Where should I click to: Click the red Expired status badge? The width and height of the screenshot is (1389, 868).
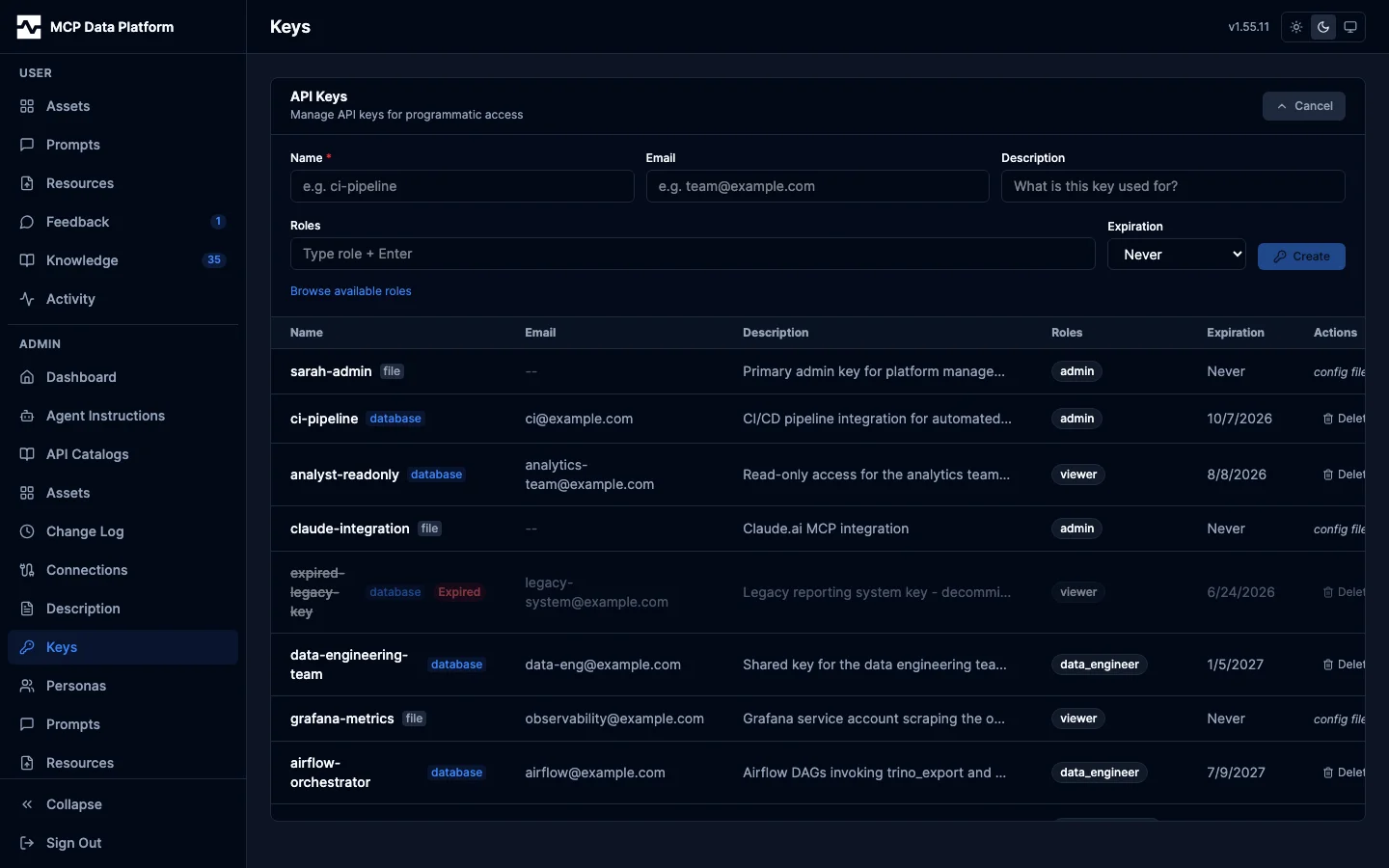(x=459, y=592)
